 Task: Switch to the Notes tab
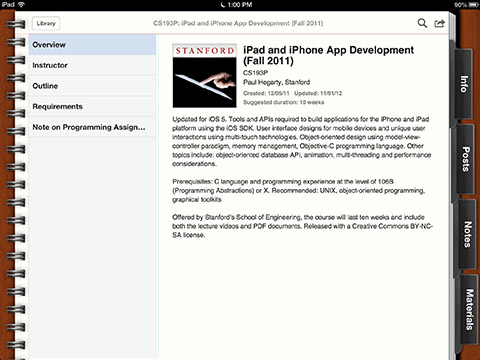click(467, 234)
